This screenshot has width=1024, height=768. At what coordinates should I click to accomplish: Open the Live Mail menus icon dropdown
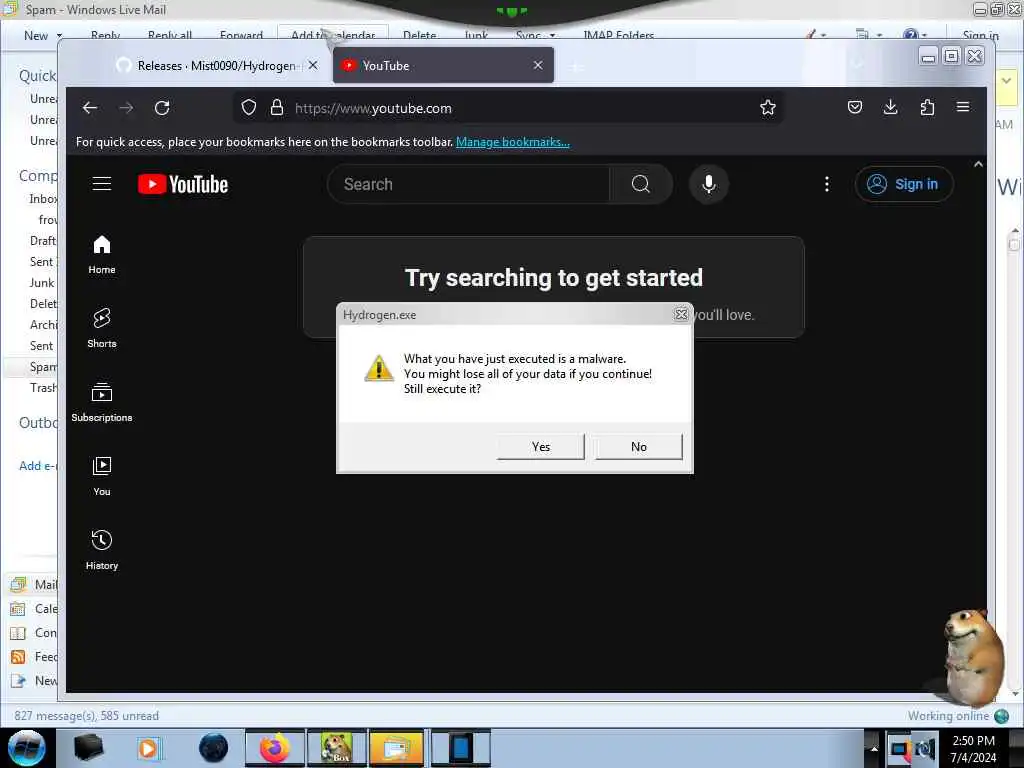point(869,34)
